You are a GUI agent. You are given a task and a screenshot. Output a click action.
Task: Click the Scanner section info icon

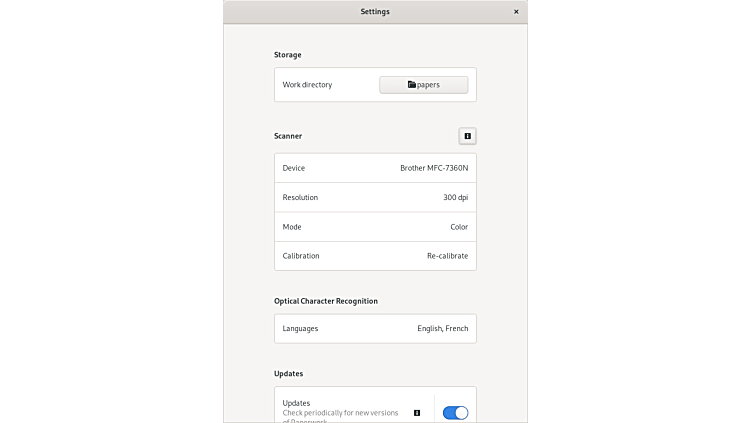467,136
